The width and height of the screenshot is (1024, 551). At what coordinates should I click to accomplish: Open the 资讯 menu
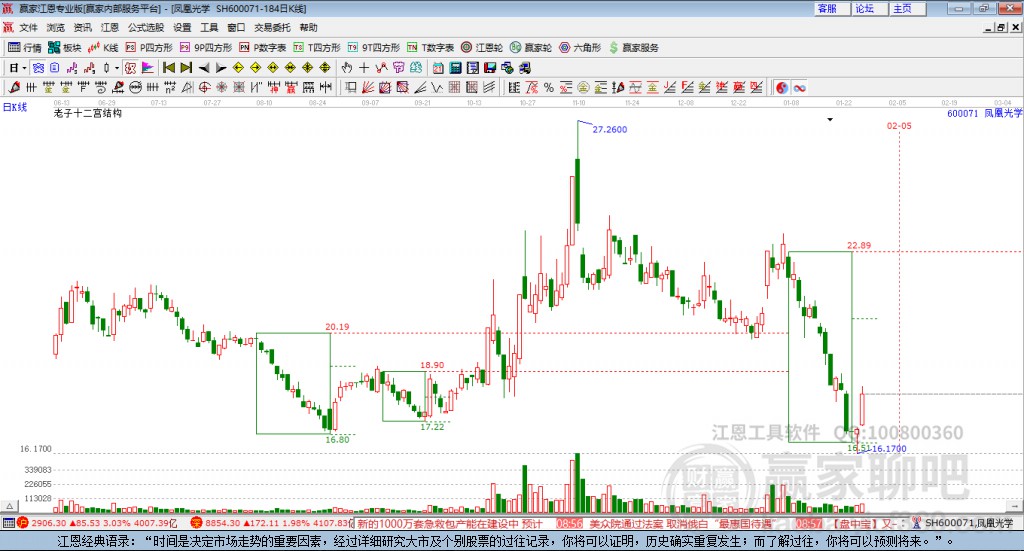click(x=82, y=27)
